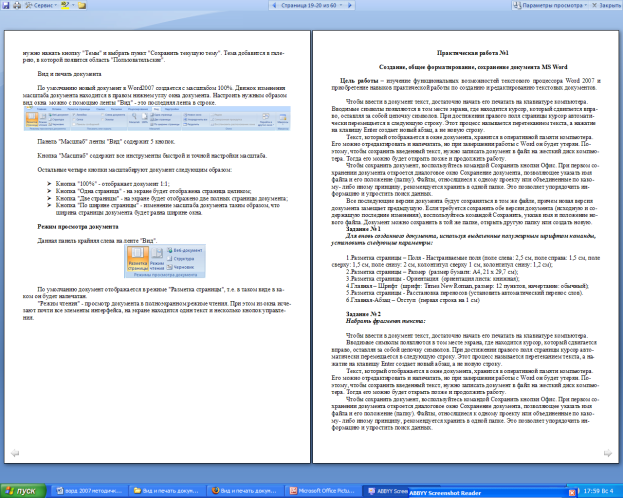The image size is (623, 498).
Task: Click the Задание № 1 heading
Action: tap(363, 229)
